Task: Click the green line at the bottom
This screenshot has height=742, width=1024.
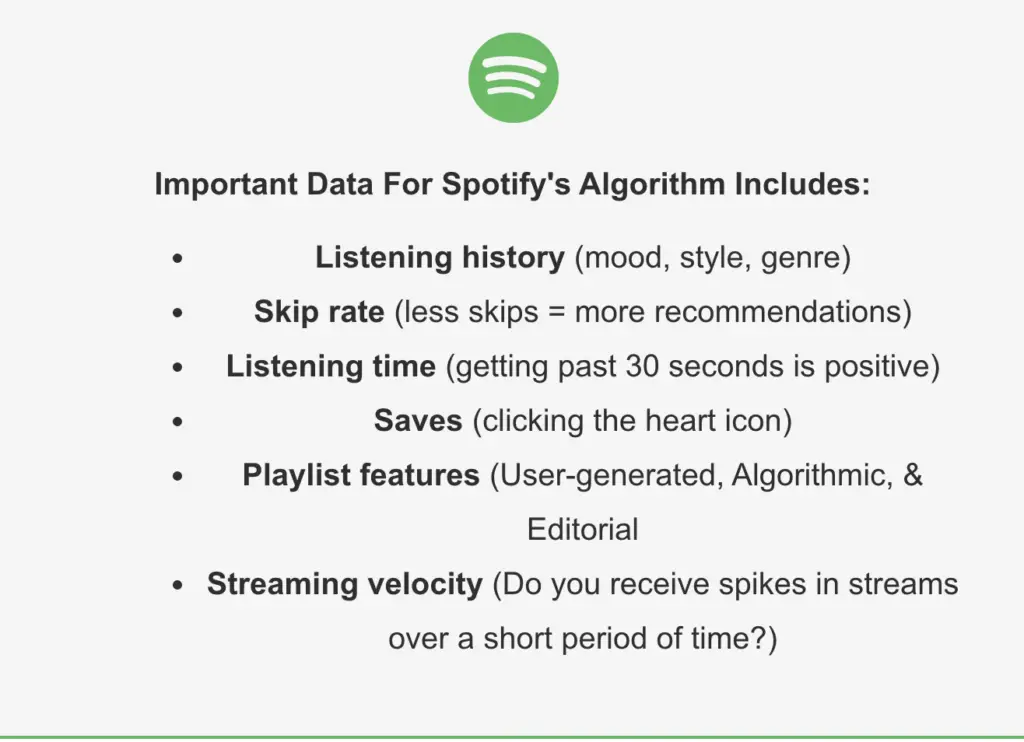Action: point(512,738)
